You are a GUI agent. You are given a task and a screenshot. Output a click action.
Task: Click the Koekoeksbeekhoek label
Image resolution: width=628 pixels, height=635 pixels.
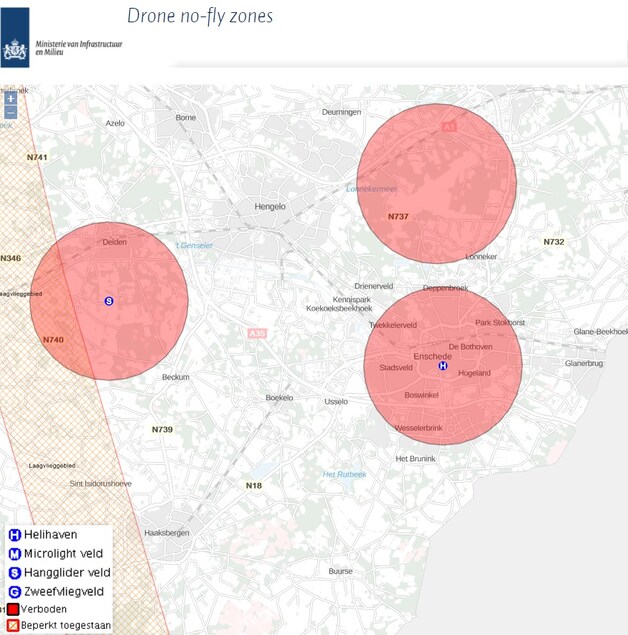coord(339,309)
